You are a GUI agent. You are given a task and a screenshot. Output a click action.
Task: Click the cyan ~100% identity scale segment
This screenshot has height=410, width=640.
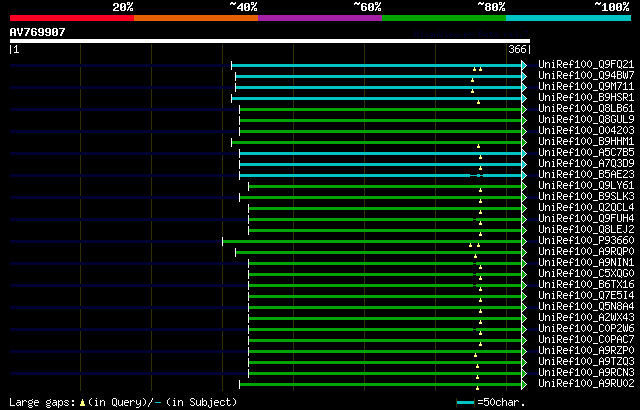569,18
